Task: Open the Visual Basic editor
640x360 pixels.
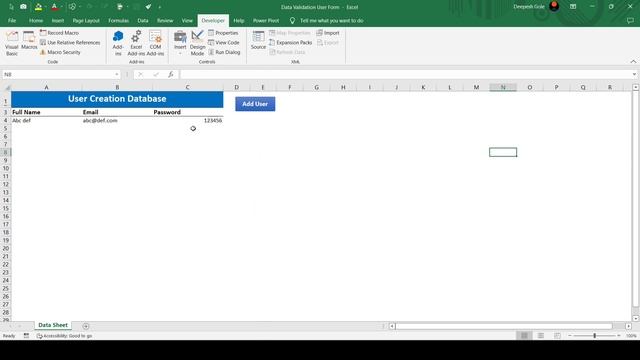Action: coord(12,43)
